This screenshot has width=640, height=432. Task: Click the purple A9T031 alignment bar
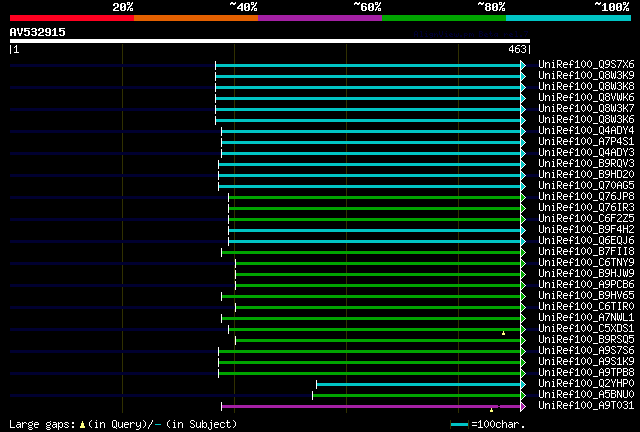(x=371, y=406)
